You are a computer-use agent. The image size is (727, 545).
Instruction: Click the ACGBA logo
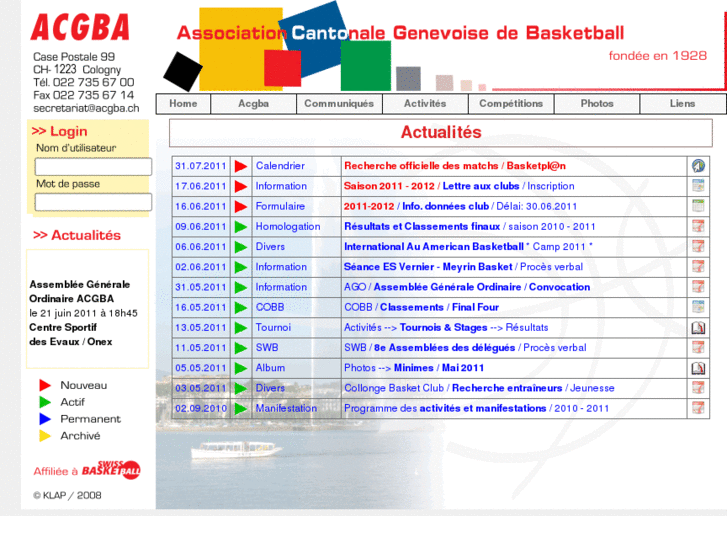point(80,27)
